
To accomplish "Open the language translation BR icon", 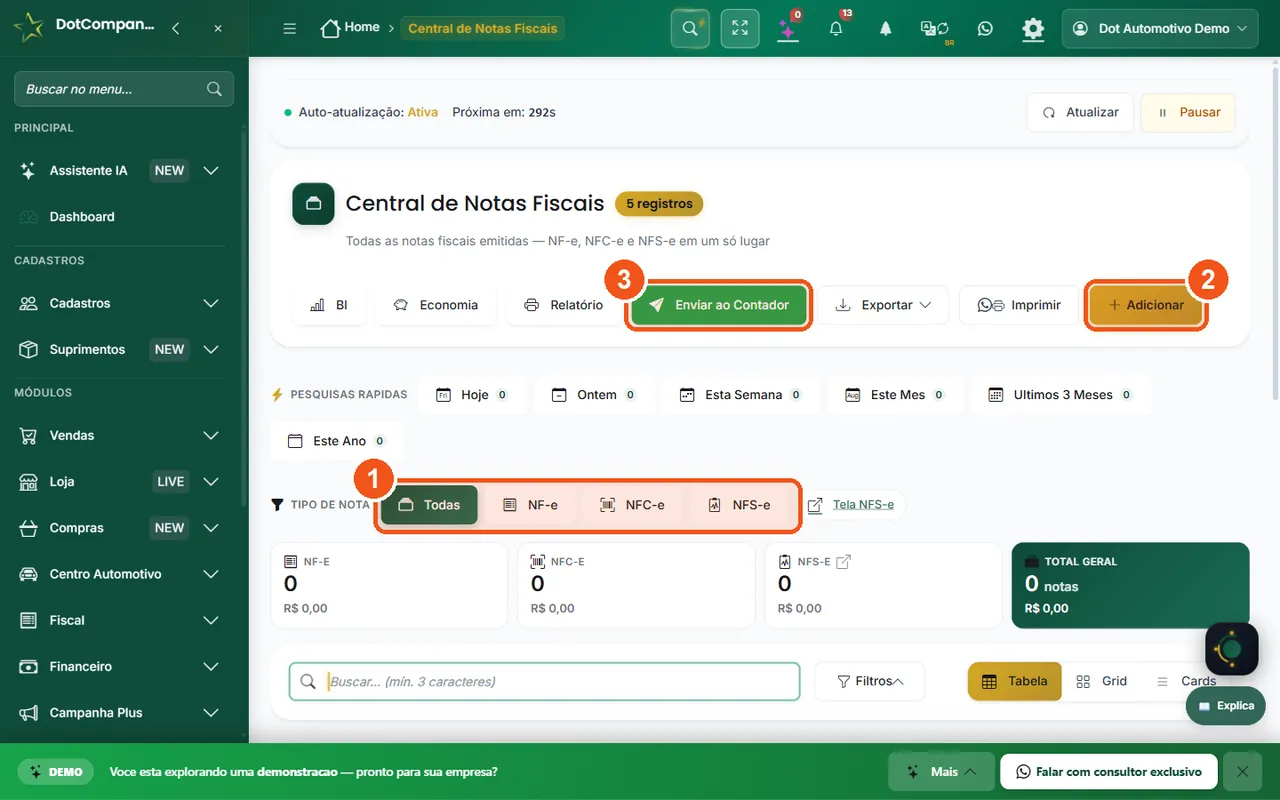I will [935, 28].
